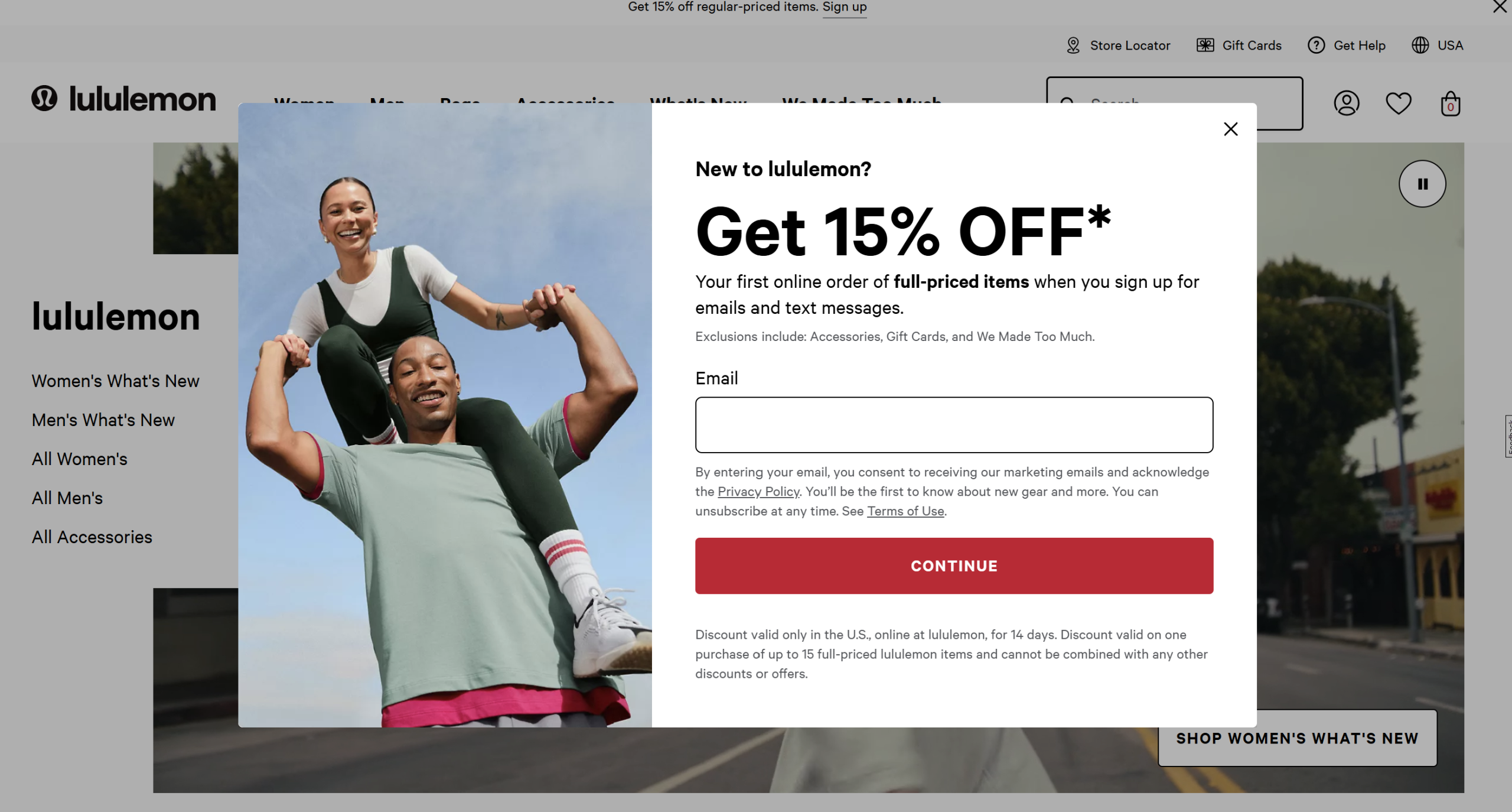
Task: Click the Sign up banner link
Action: tap(845, 8)
